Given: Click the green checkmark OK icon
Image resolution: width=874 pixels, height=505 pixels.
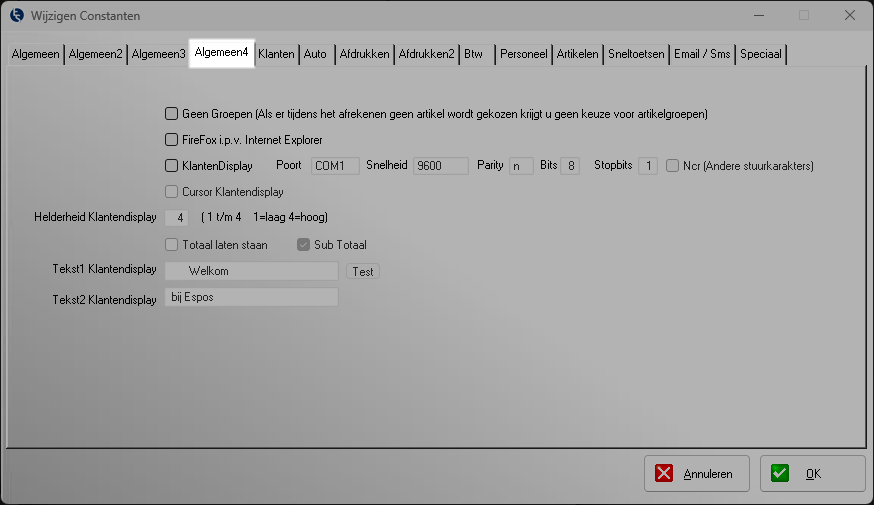Looking at the screenshot, I should pos(781,474).
